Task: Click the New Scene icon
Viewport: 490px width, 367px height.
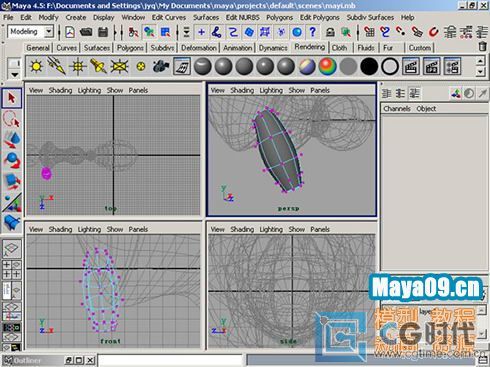Action: coord(70,32)
